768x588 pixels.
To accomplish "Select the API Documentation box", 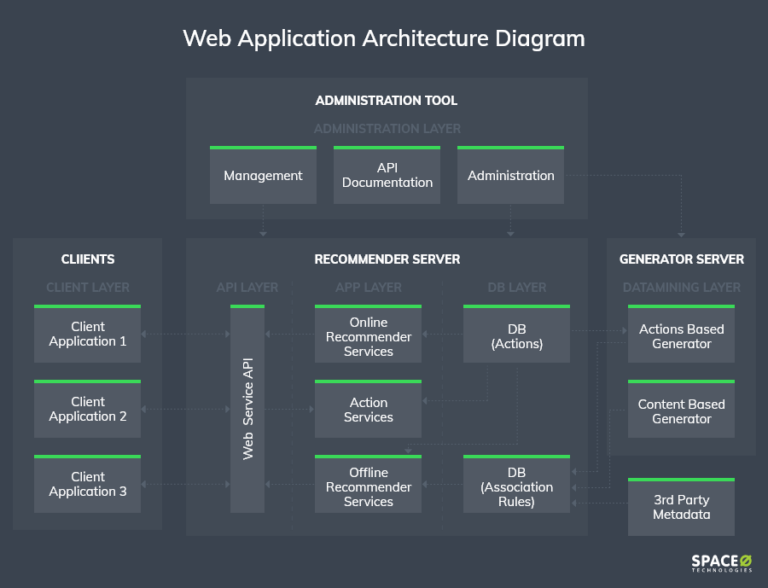I will (387, 175).
